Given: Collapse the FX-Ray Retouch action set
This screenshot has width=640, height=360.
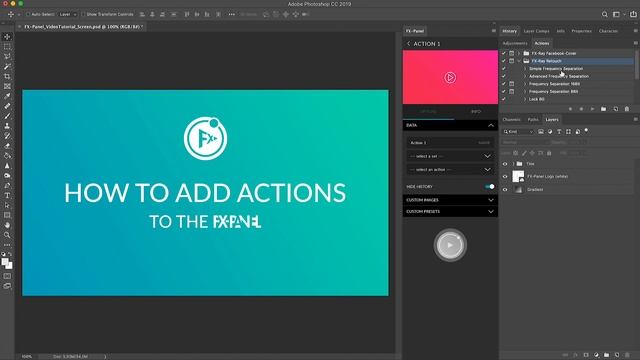Looking at the screenshot, I should (519, 61).
